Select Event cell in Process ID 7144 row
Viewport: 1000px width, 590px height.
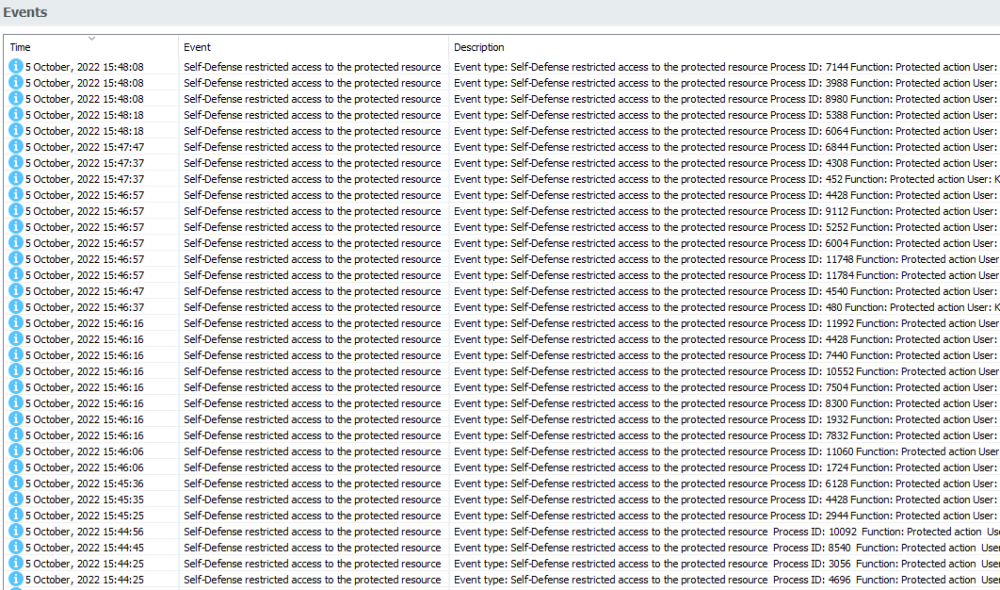pyautogui.click(x=312, y=66)
